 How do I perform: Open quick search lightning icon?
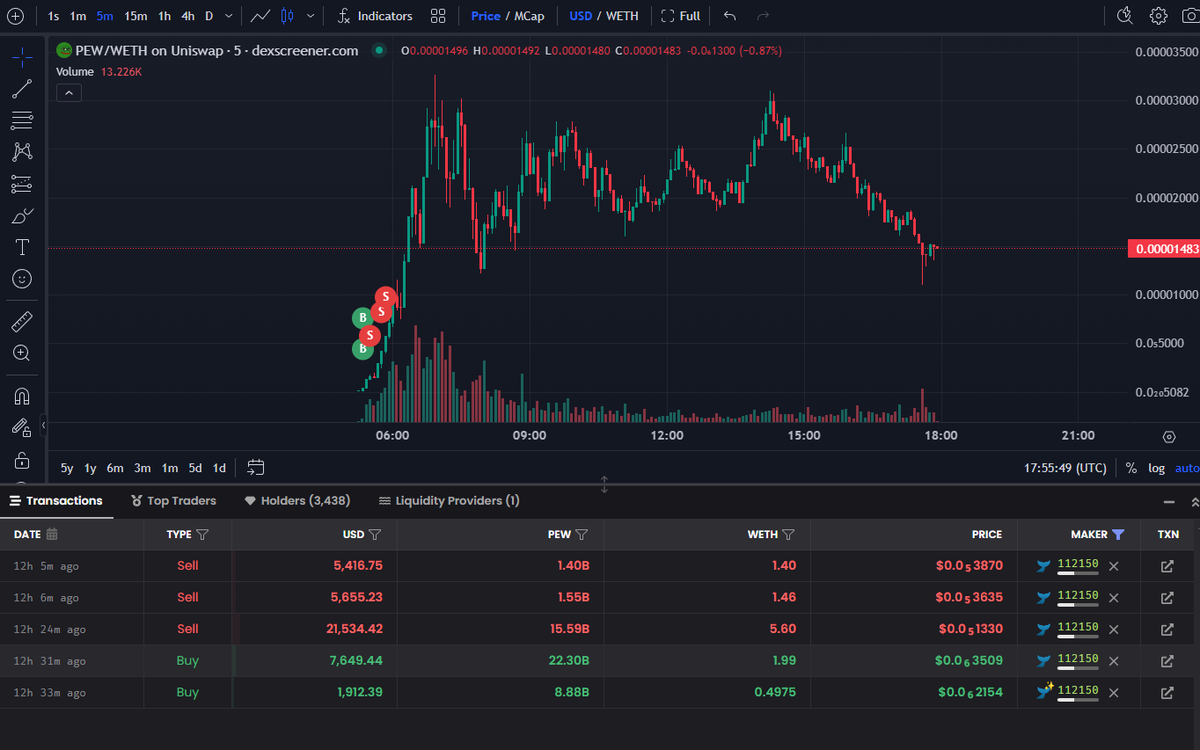(x=1125, y=16)
